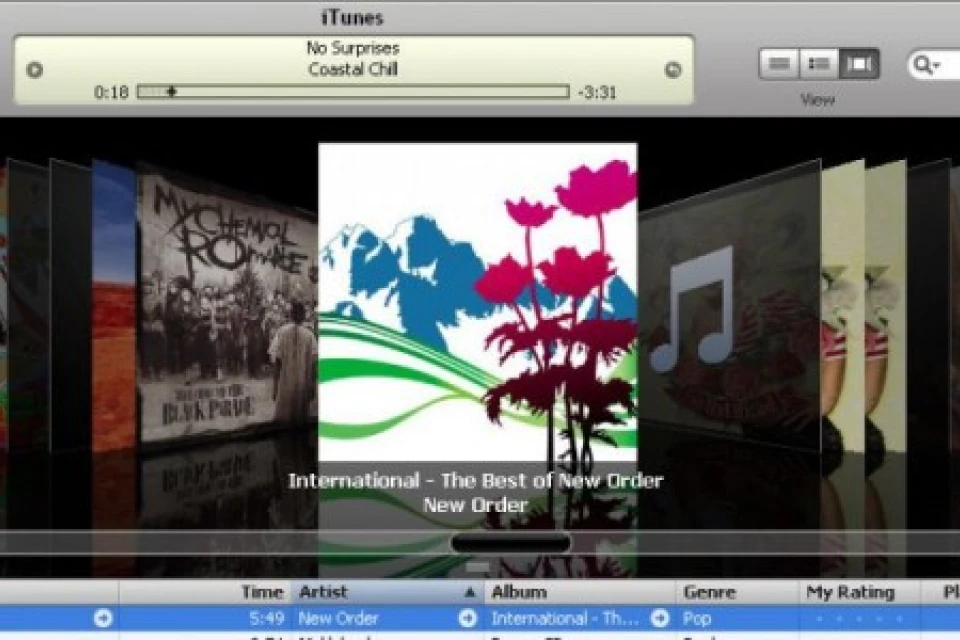Screen dimensions: 960x640
Task: Sort by Artist column header
Action: tap(388, 592)
